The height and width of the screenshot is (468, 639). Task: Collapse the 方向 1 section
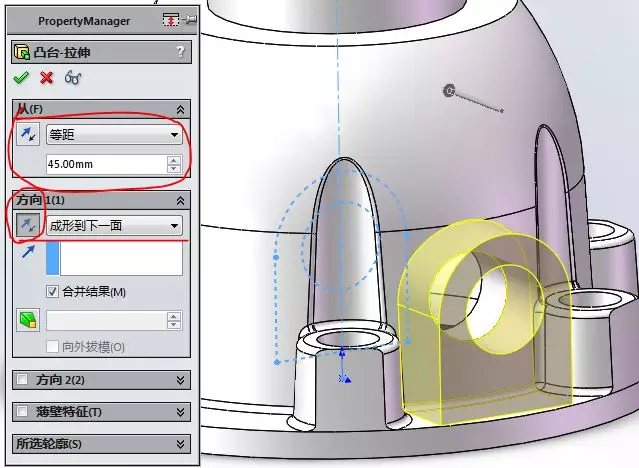tap(180, 200)
